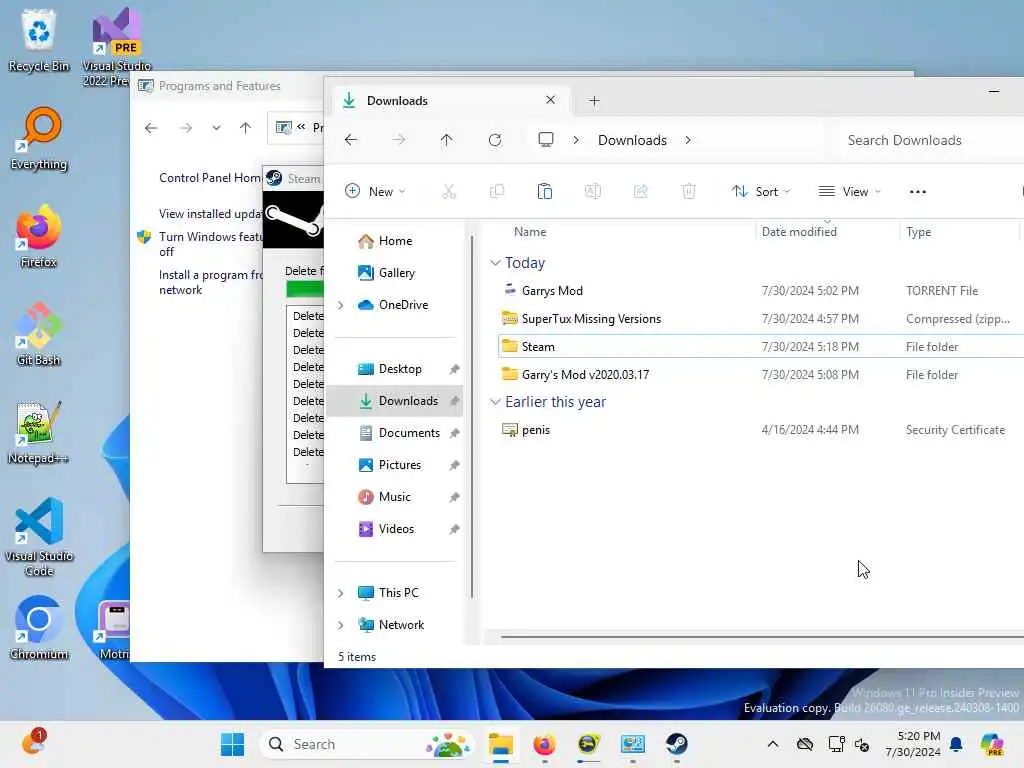
Task: Open the View dropdown menu
Action: click(x=850, y=191)
